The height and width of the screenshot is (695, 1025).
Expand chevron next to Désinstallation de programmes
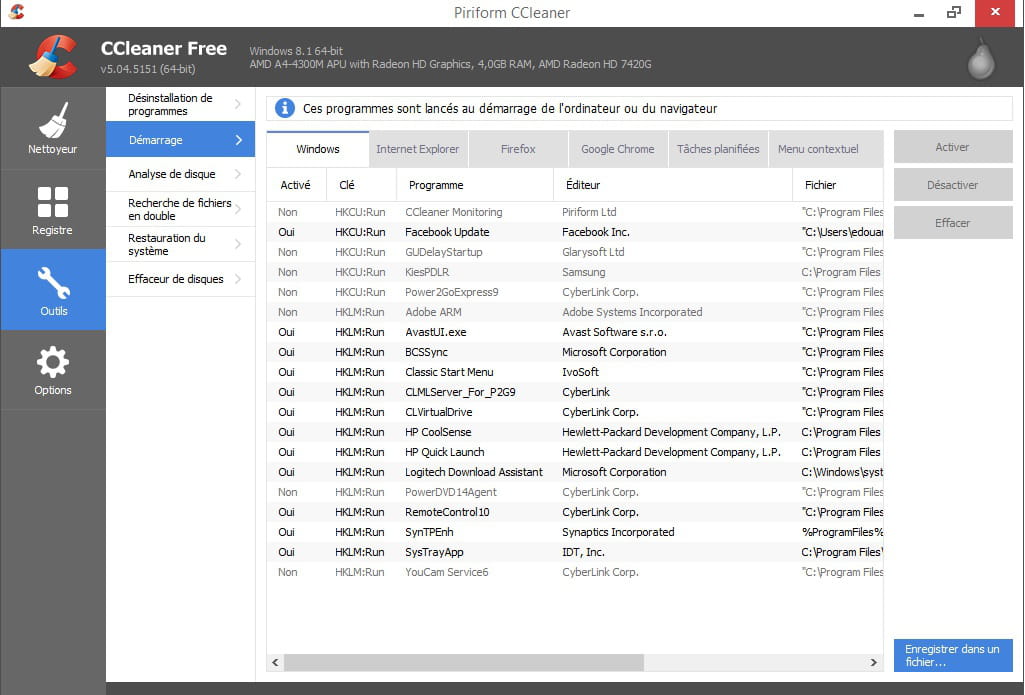[238, 104]
